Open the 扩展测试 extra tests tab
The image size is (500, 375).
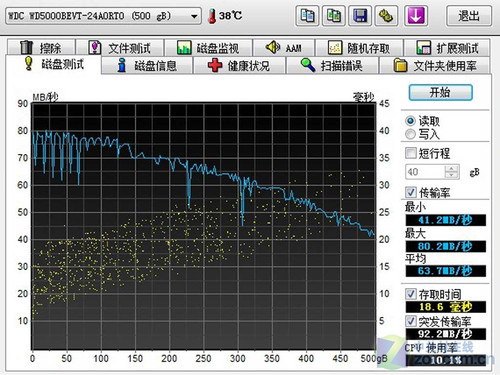[x=447, y=48]
